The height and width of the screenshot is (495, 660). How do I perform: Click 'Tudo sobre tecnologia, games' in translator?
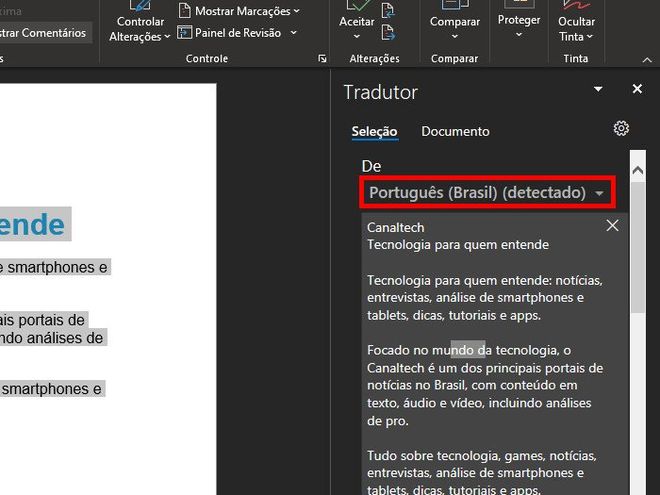click(456, 456)
